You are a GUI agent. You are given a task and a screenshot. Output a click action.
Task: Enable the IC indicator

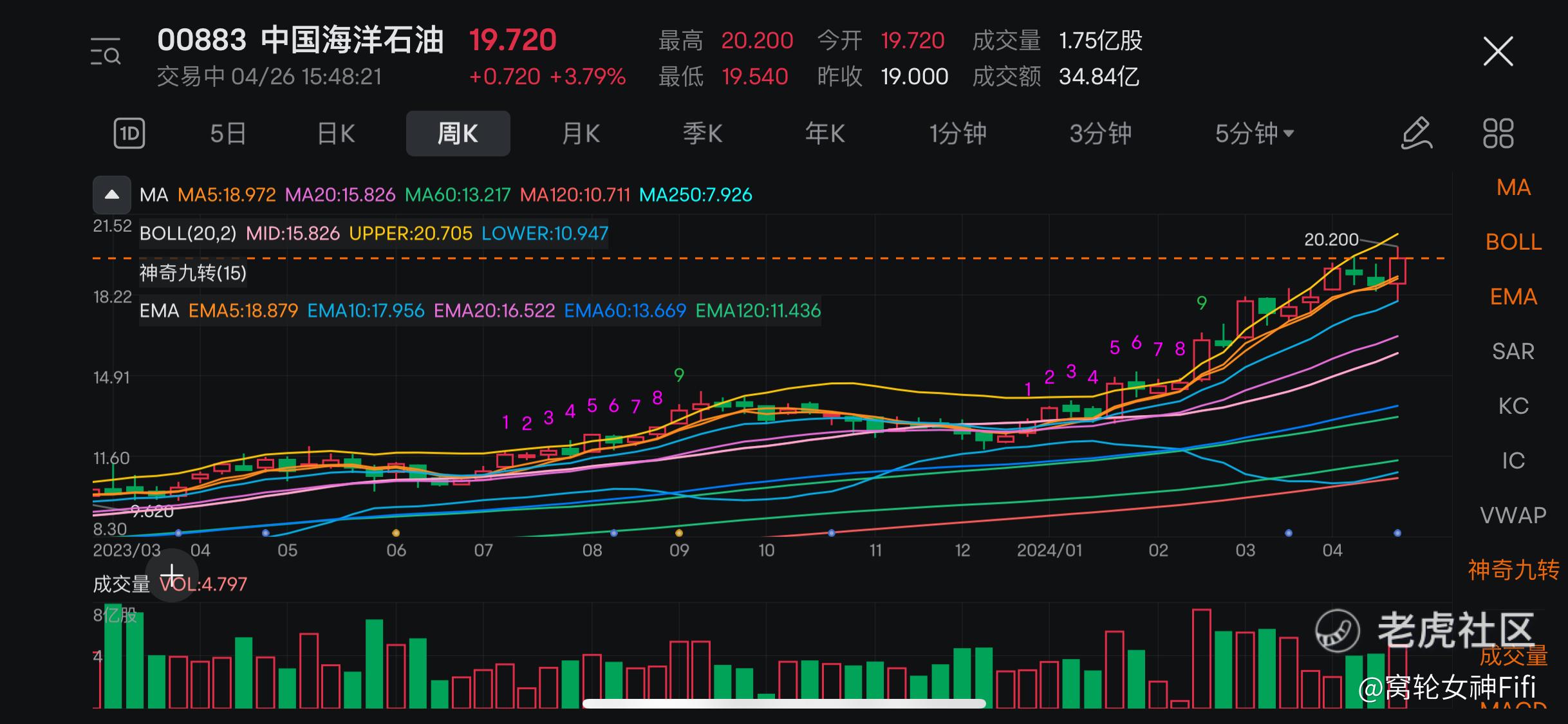[x=1513, y=461]
